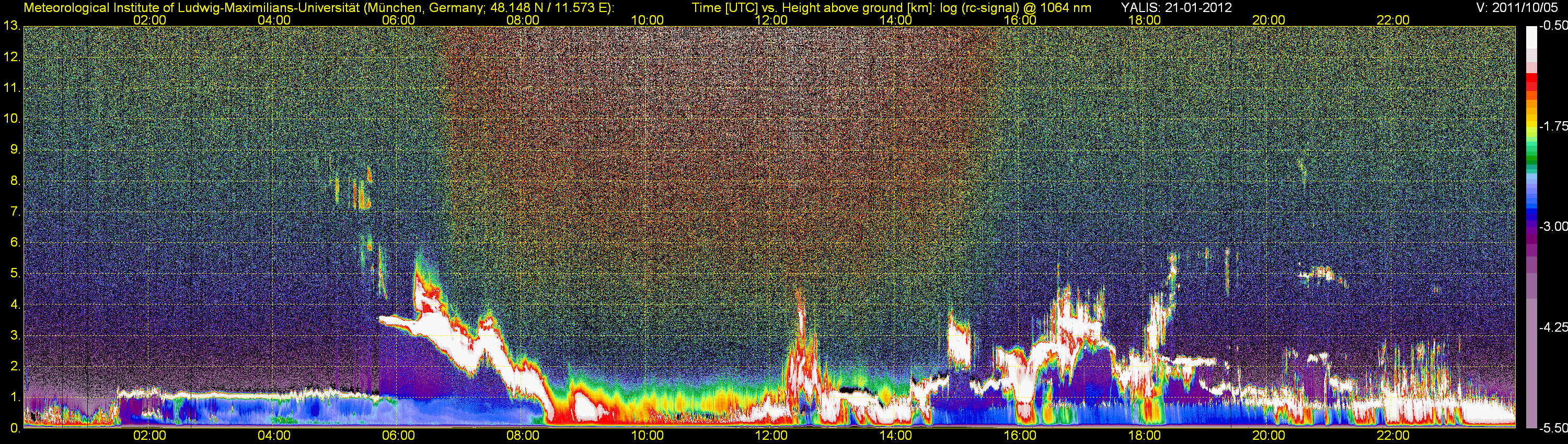Click the 14:00 label on the top time axis

click(x=896, y=20)
